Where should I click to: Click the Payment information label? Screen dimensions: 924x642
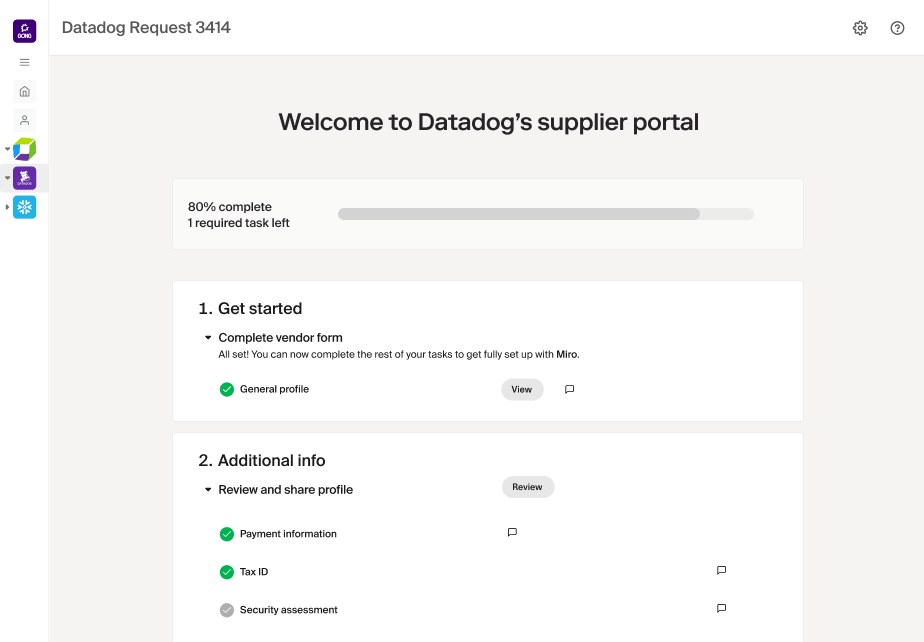[288, 534]
